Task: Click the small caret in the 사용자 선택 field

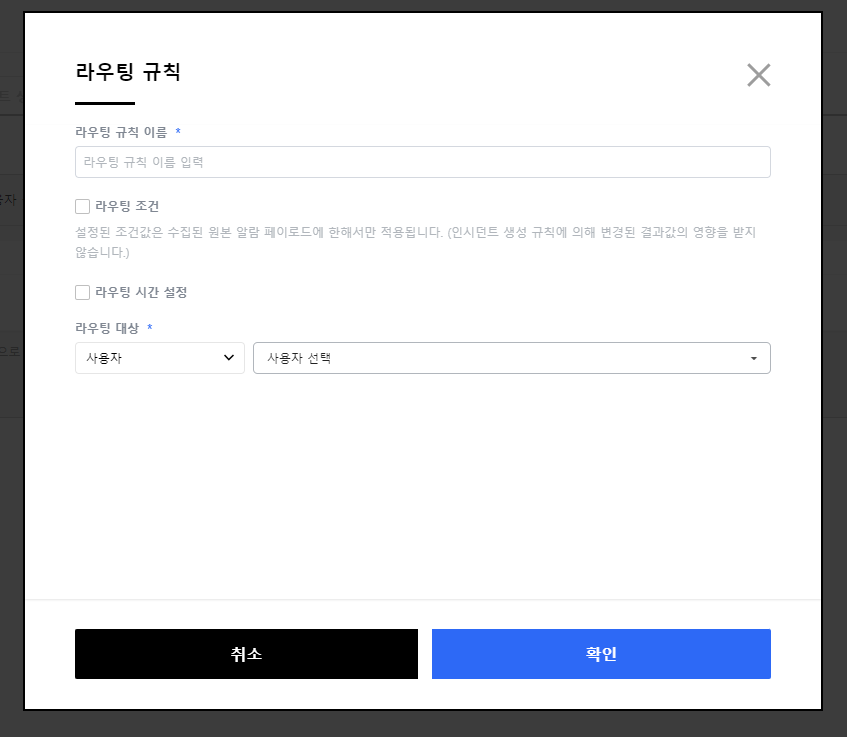Action: coord(753,359)
